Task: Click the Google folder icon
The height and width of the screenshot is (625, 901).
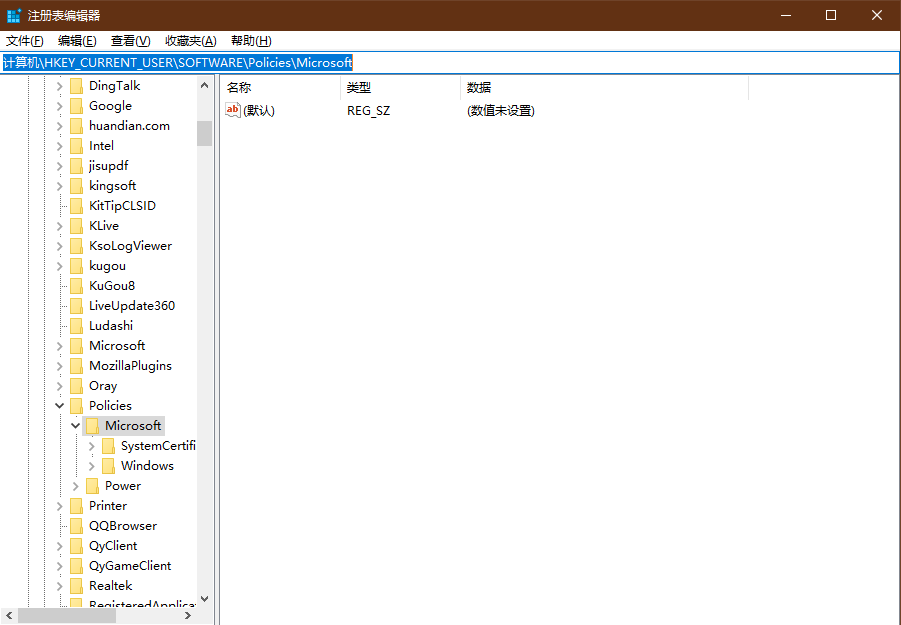Action: (x=76, y=106)
